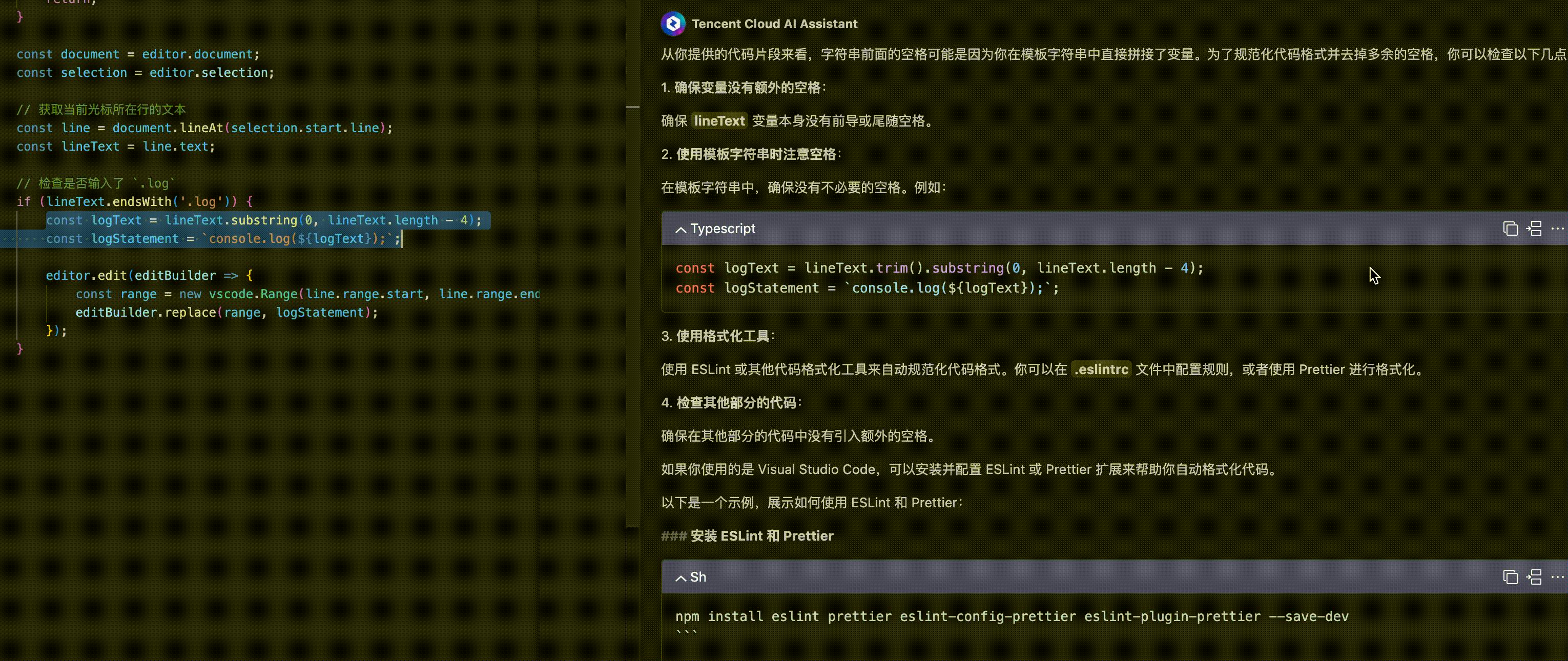Click the comment '// 检查是否输入了 `.log`'
The width and height of the screenshot is (1568, 661).
tap(95, 183)
